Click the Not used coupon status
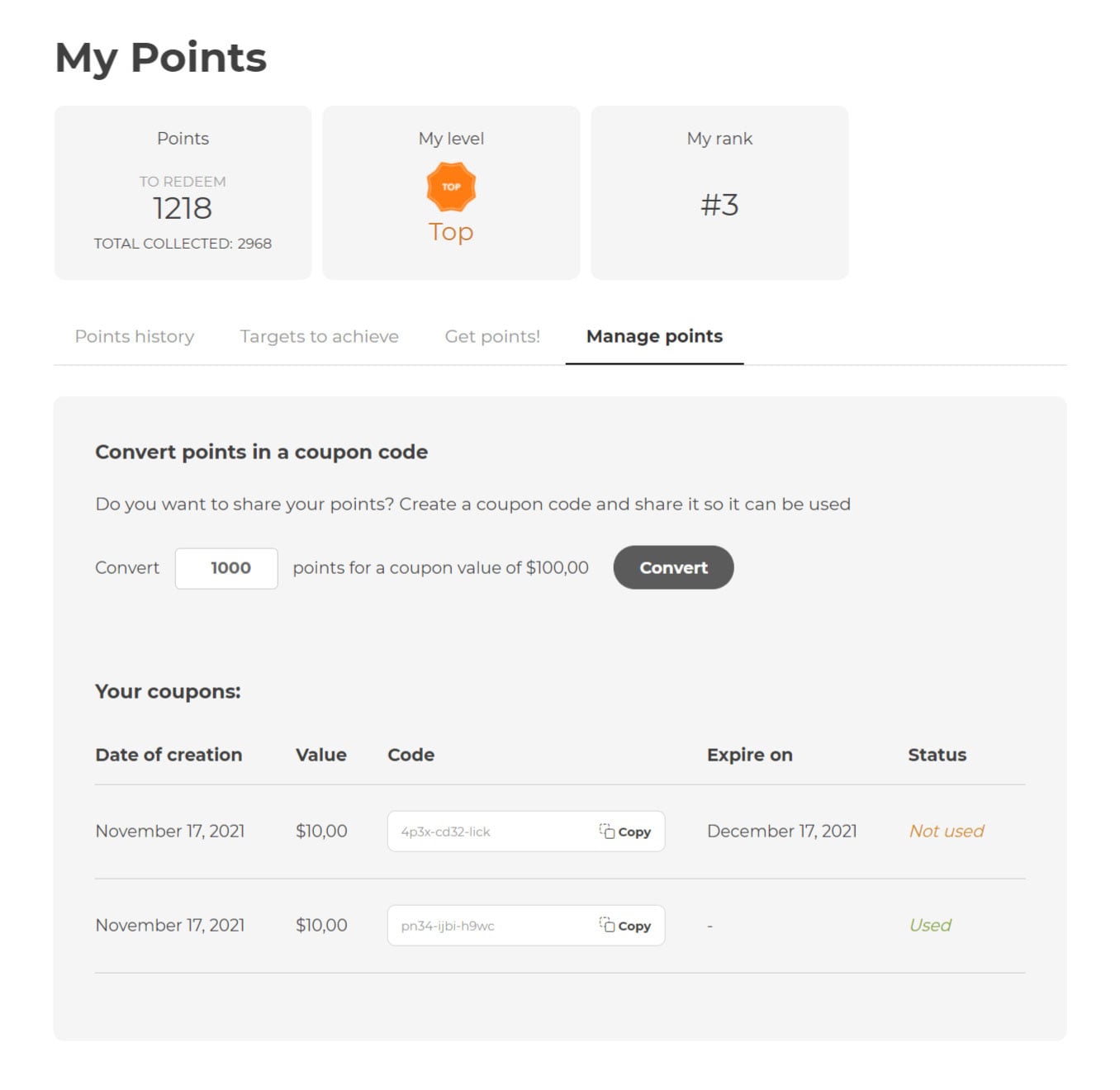 [947, 832]
